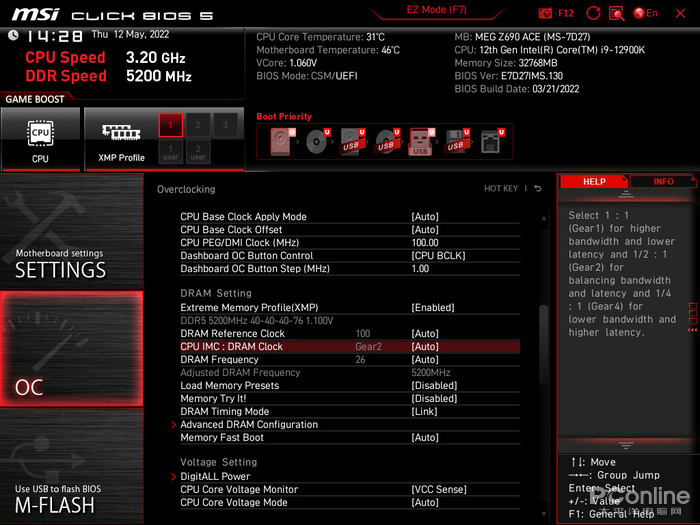700x525 pixels.
Task: Click the help panel side squares handle
Action: (693, 317)
